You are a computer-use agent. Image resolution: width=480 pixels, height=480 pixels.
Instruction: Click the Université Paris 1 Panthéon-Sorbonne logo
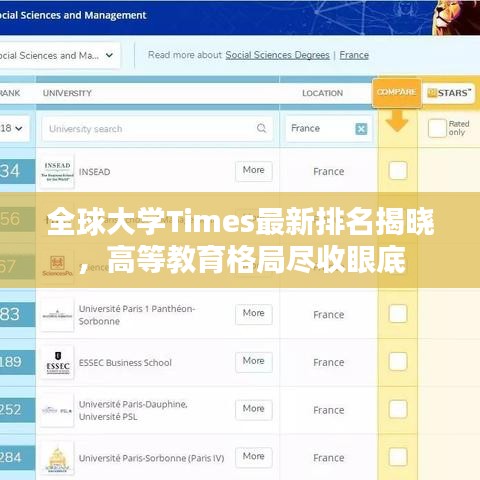[x=57, y=314]
